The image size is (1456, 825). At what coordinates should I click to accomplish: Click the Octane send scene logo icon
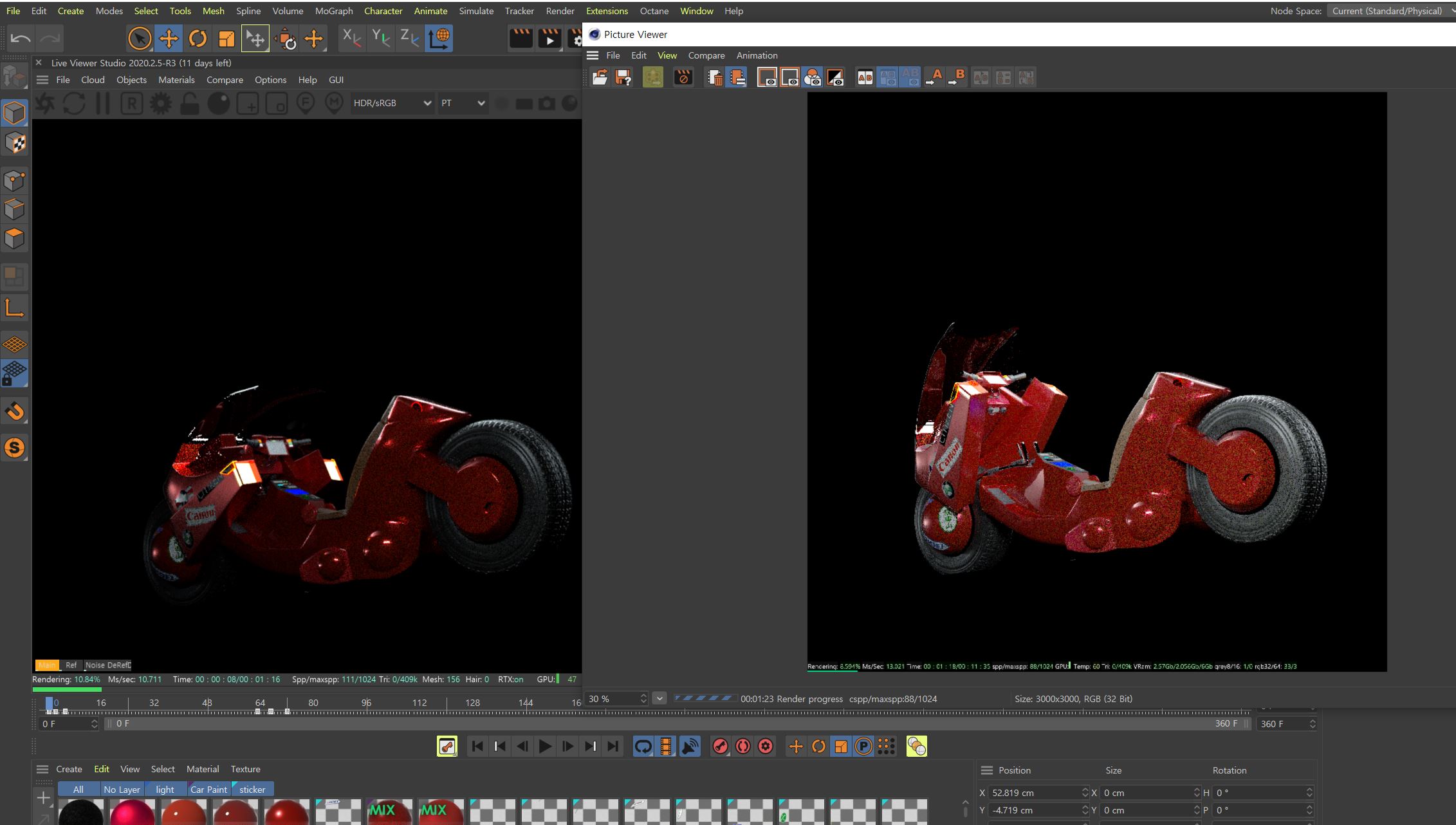coord(45,103)
